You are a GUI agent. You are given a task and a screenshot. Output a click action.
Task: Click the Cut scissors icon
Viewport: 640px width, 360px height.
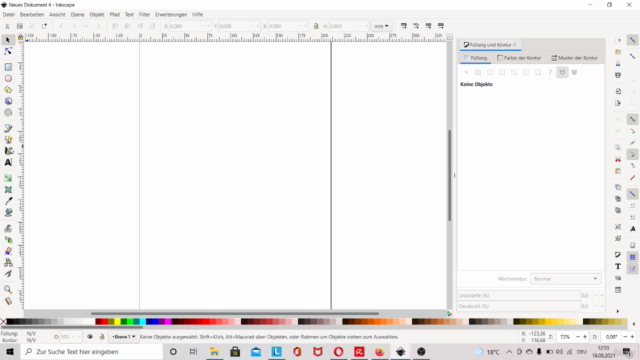618,159
